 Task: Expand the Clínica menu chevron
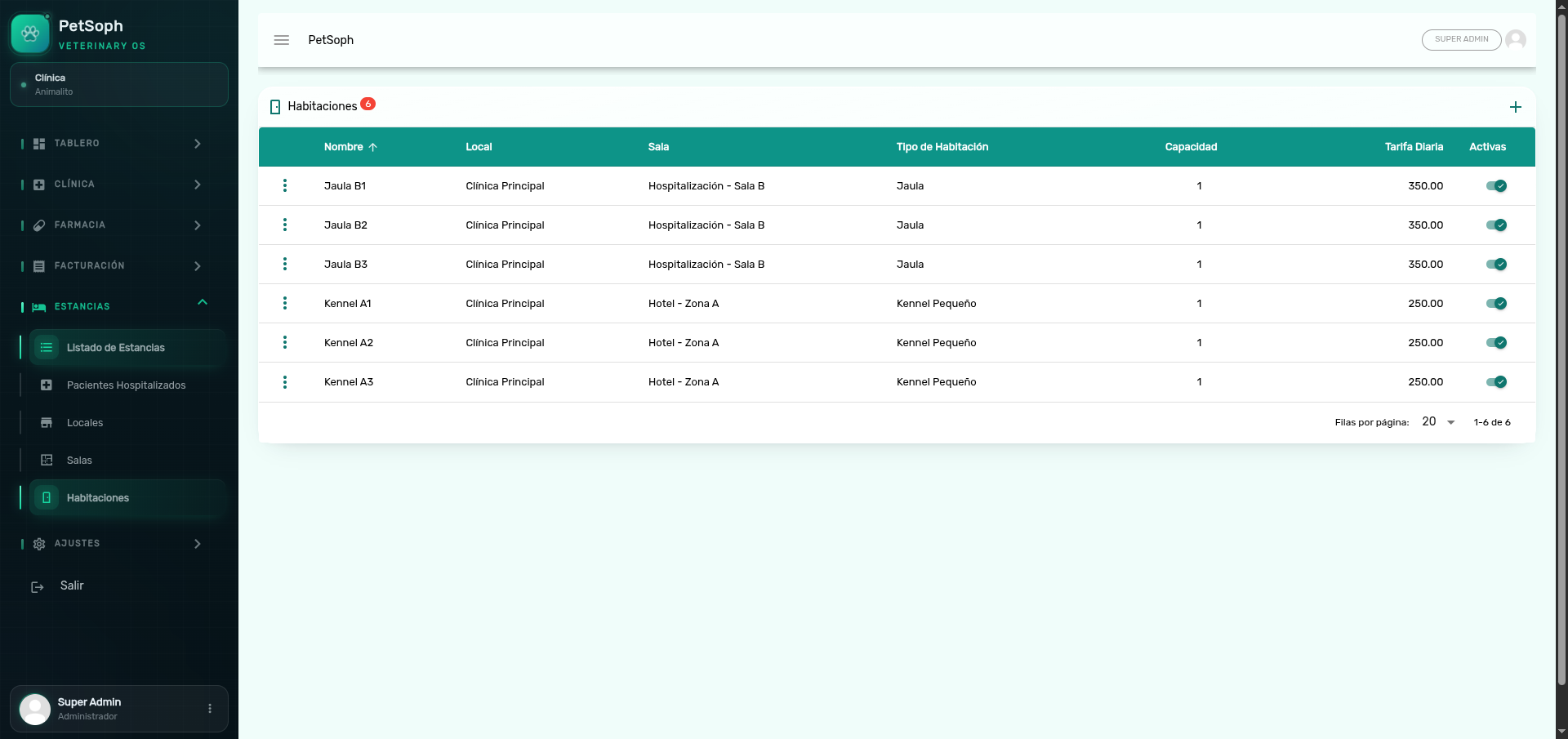[x=198, y=185]
